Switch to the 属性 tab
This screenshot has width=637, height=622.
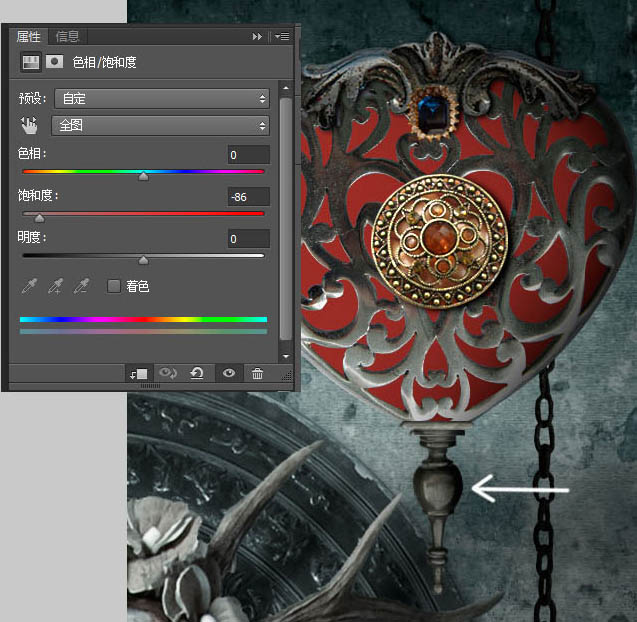29,37
